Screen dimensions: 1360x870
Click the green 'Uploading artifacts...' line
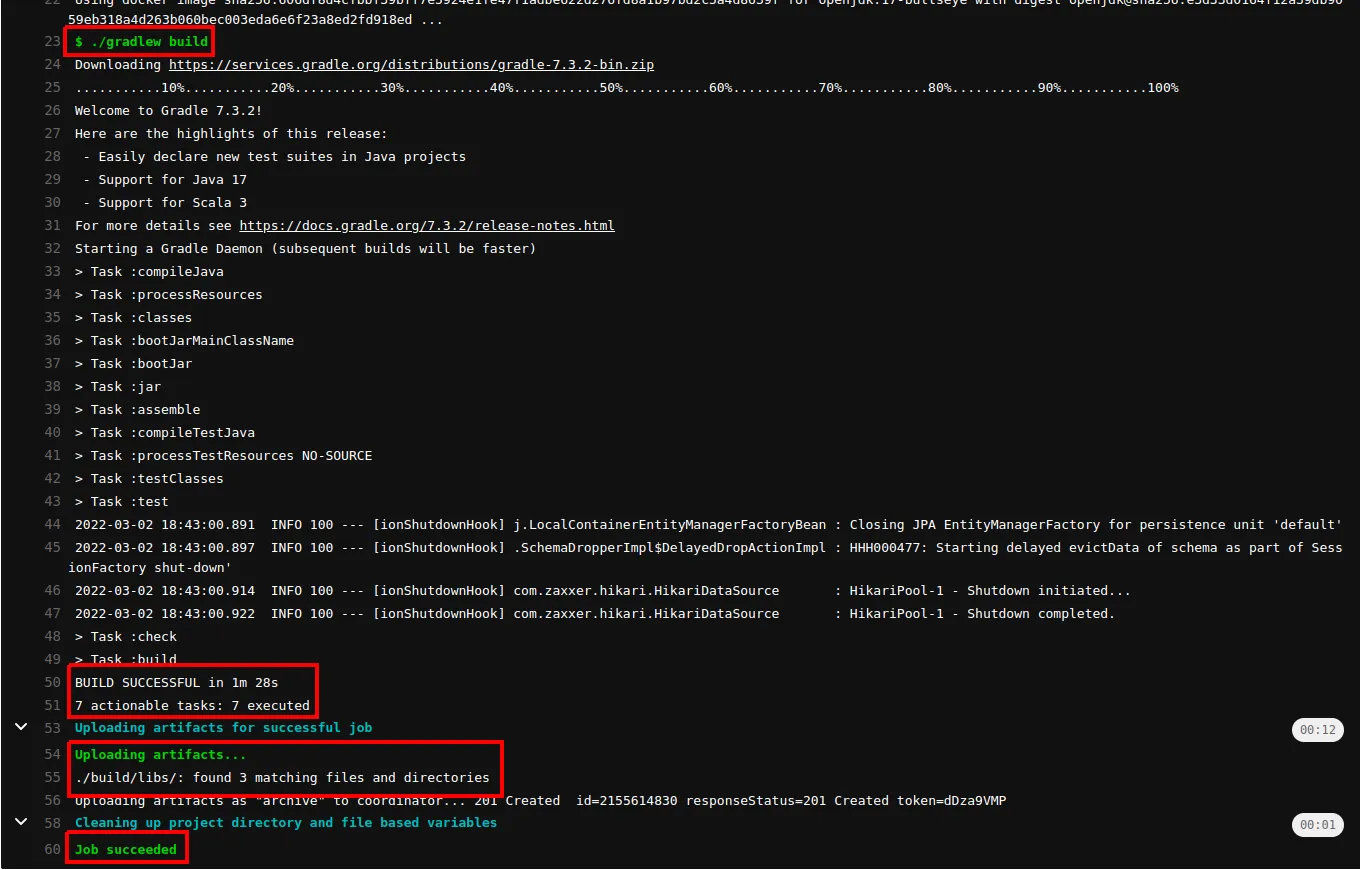(161, 755)
